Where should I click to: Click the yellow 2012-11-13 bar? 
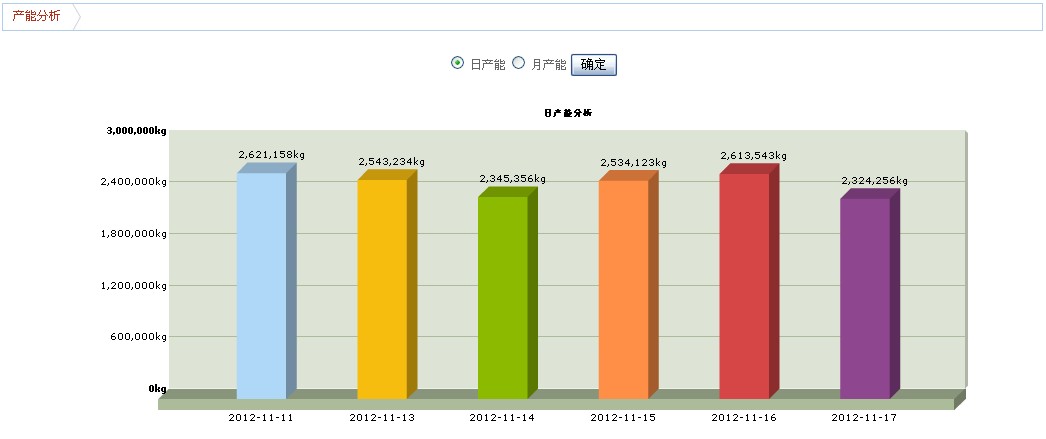382,288
